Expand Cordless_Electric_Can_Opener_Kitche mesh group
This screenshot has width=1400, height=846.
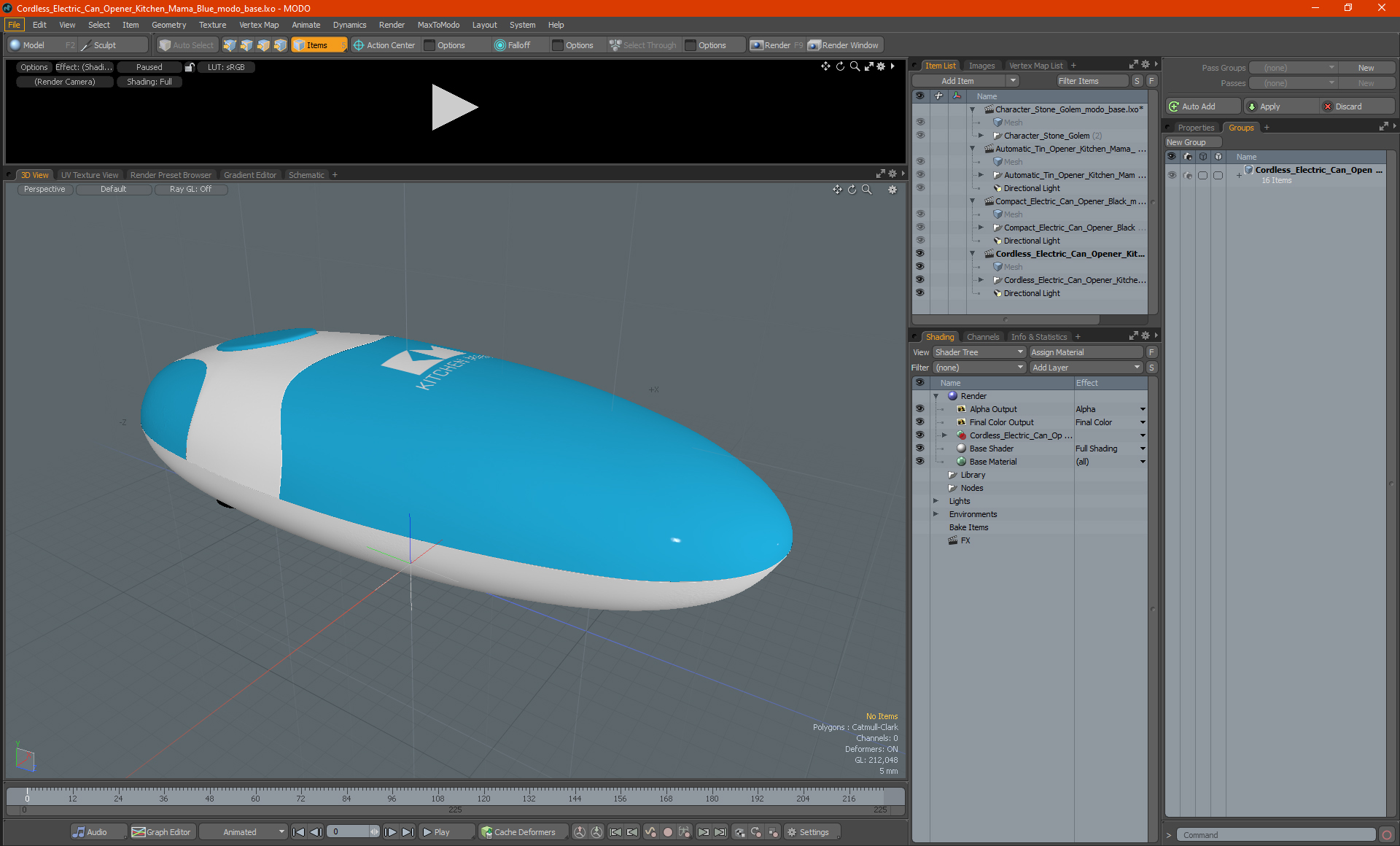[x=981, y=280]
